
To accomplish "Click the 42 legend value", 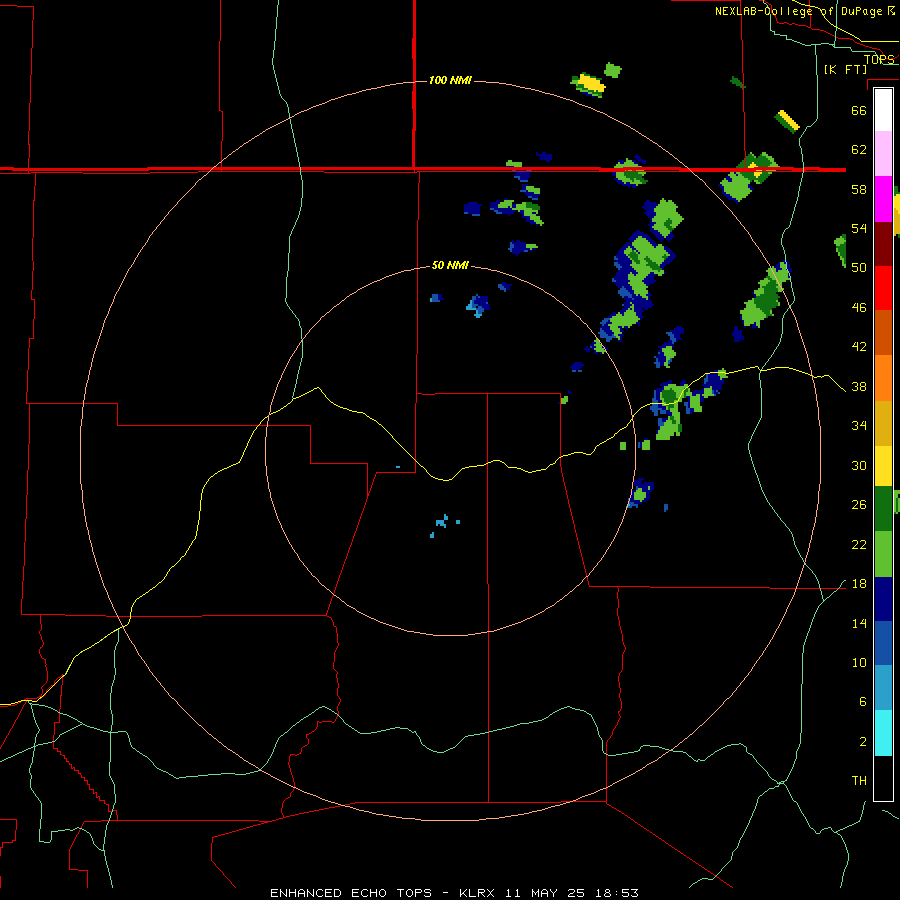I will click(x=859, y=347).
